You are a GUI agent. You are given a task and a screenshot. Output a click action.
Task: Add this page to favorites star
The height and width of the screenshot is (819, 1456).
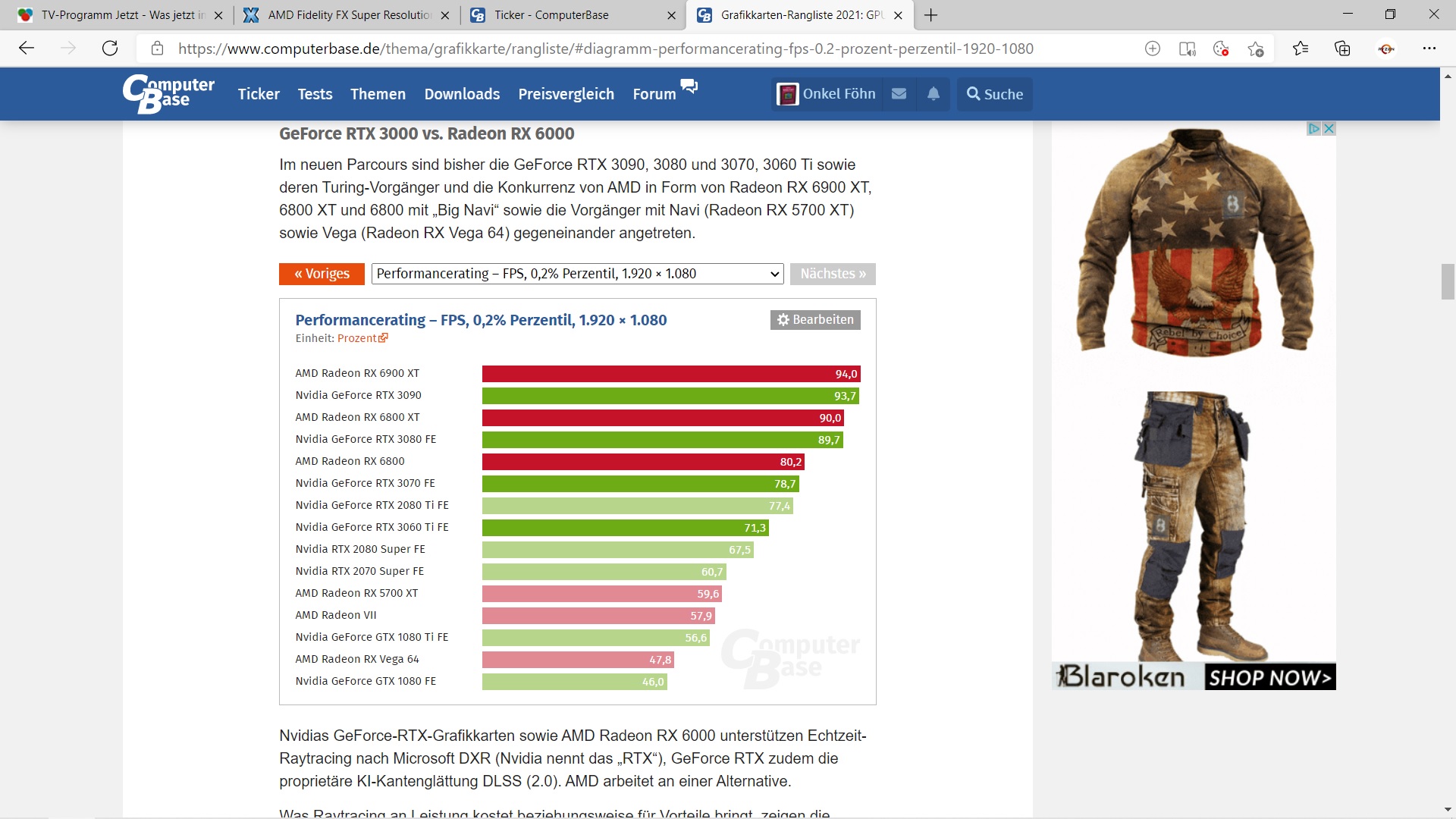(x=1256, y=49)
